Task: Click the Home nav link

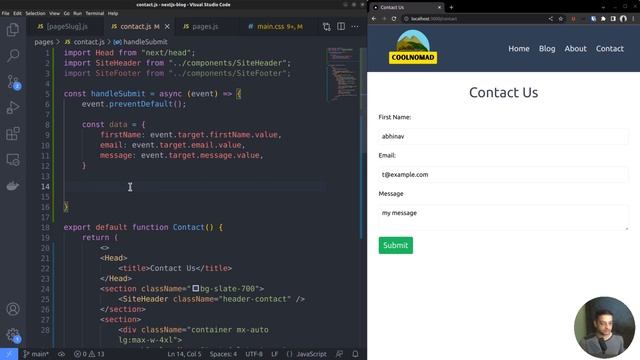Action: tap(519, 49)
